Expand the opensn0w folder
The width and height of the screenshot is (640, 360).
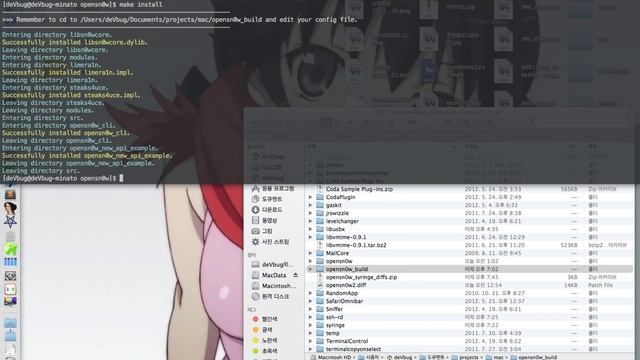310,261
